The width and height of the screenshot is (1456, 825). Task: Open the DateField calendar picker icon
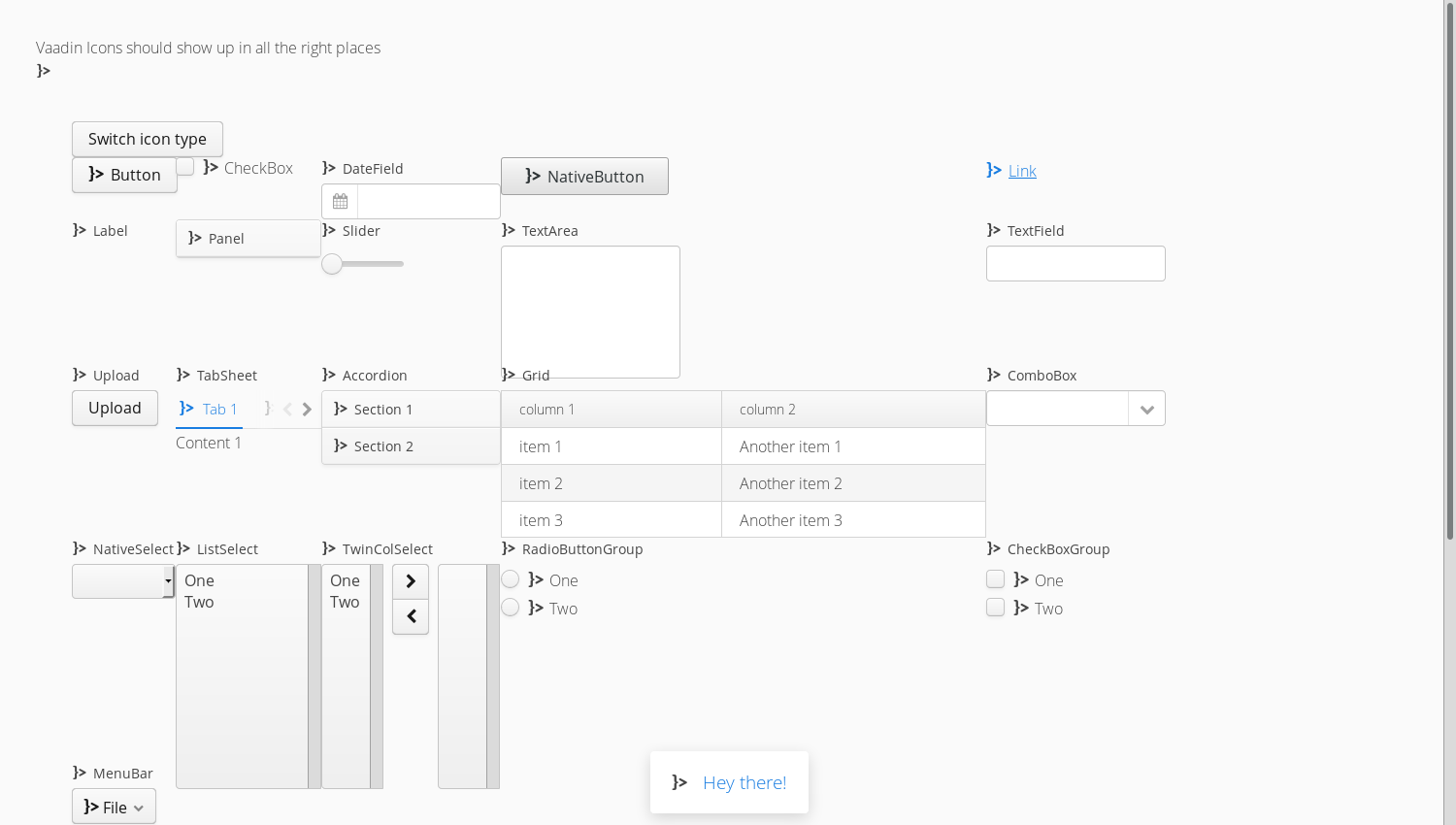(340, 202)
